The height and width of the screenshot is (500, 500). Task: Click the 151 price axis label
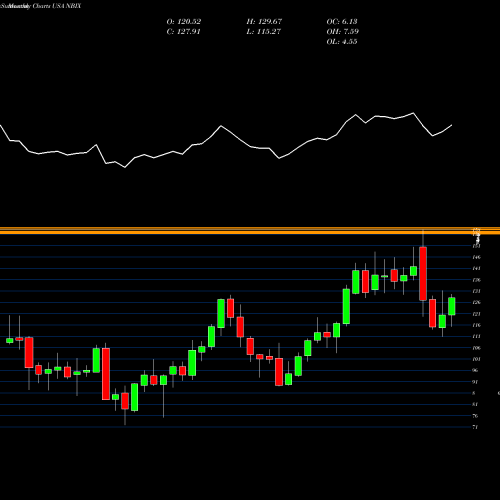click(x=476, y=246)
